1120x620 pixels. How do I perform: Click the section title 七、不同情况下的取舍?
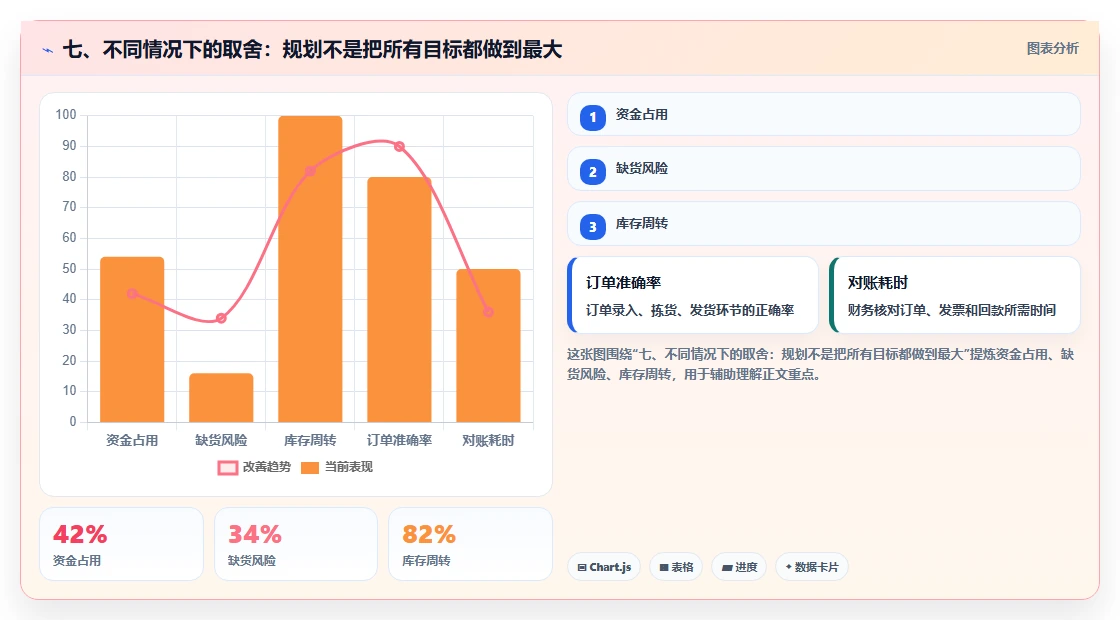(312, 50)
